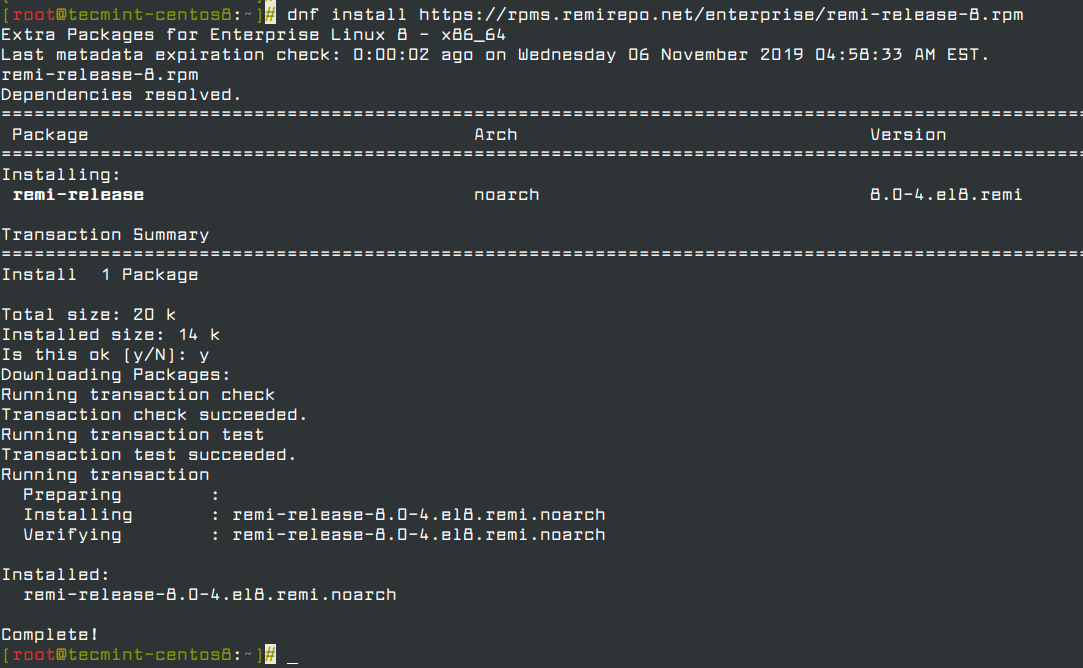Click the 'Installed size: 14 k' line

[110, 335]
